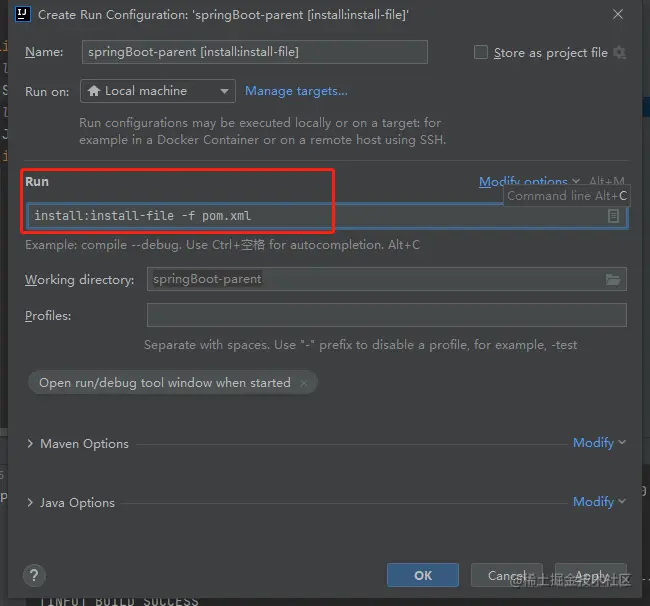Image resolution: width=650 pixels, height=606 pixels.
Task: Click the home icon in Run on selector
Action: 94,91
